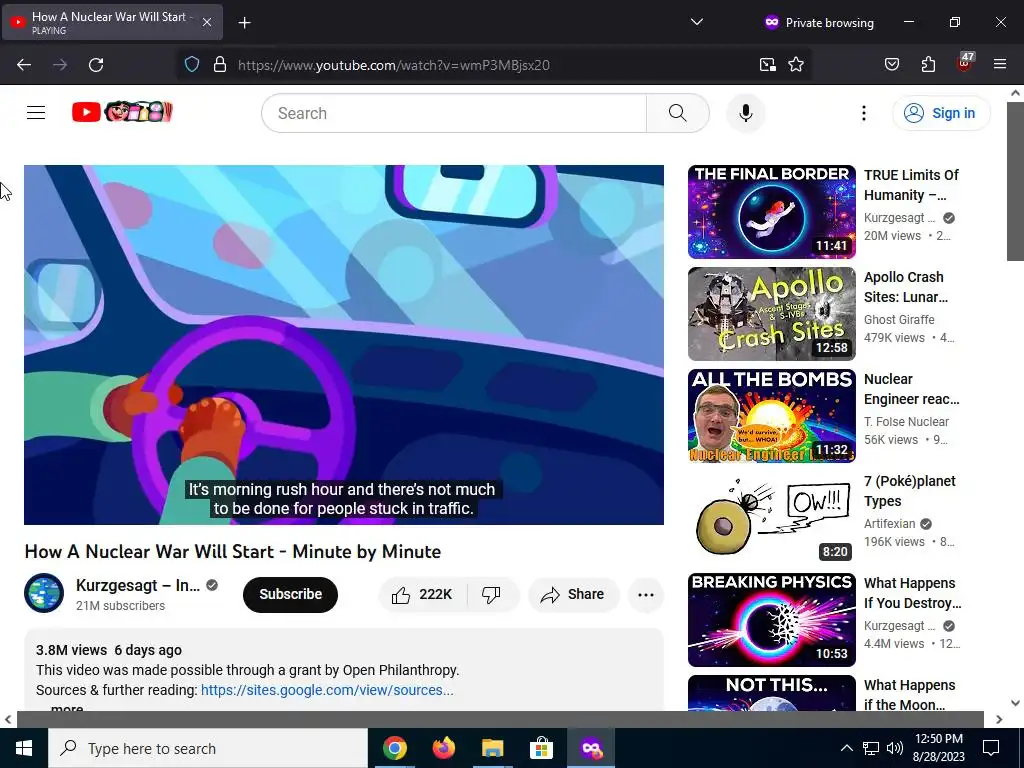Image resolution: width=1024 pixels, height=768 pixels.
Task: Open a new tab with plus
Action: click(x=244, y=23)
